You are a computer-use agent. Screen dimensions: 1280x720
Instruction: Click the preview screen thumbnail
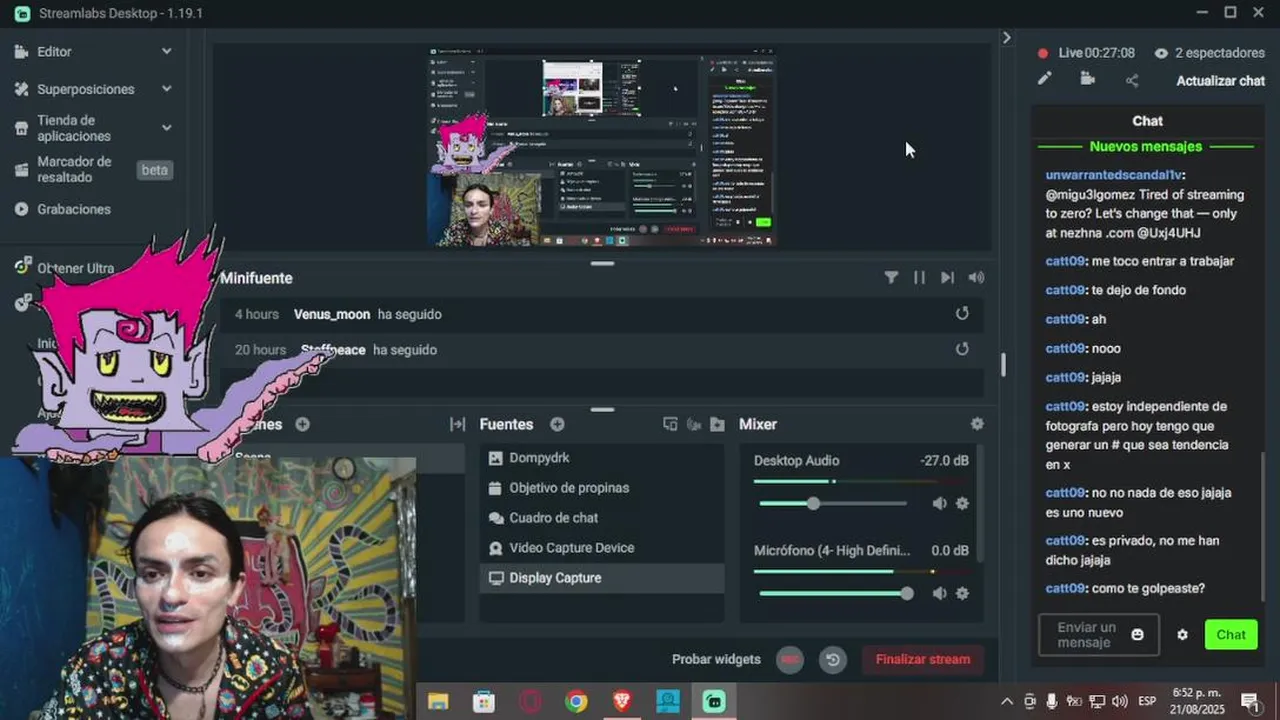[x=603, y=146]
